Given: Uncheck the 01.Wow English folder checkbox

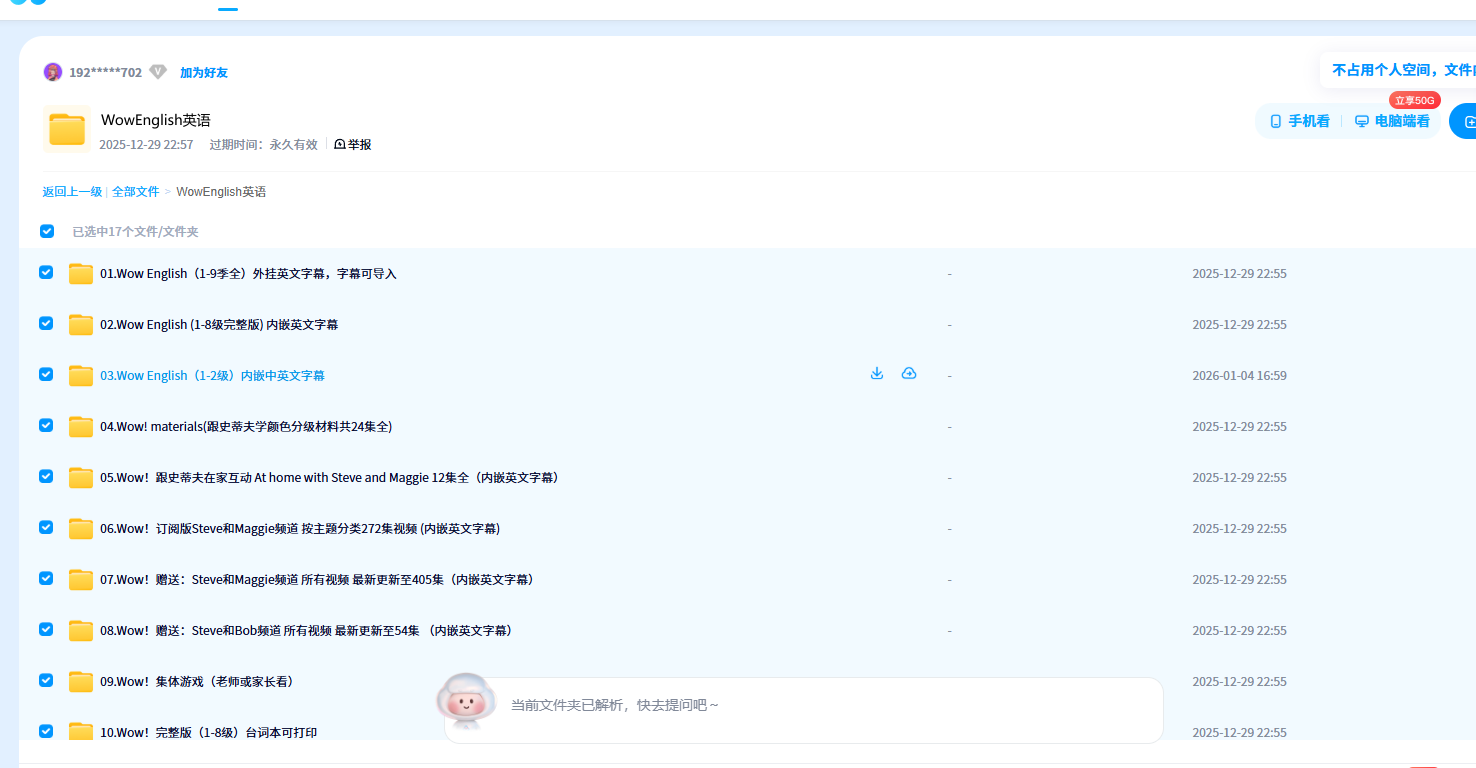Looking at the screenshot, I should [46, 272].
